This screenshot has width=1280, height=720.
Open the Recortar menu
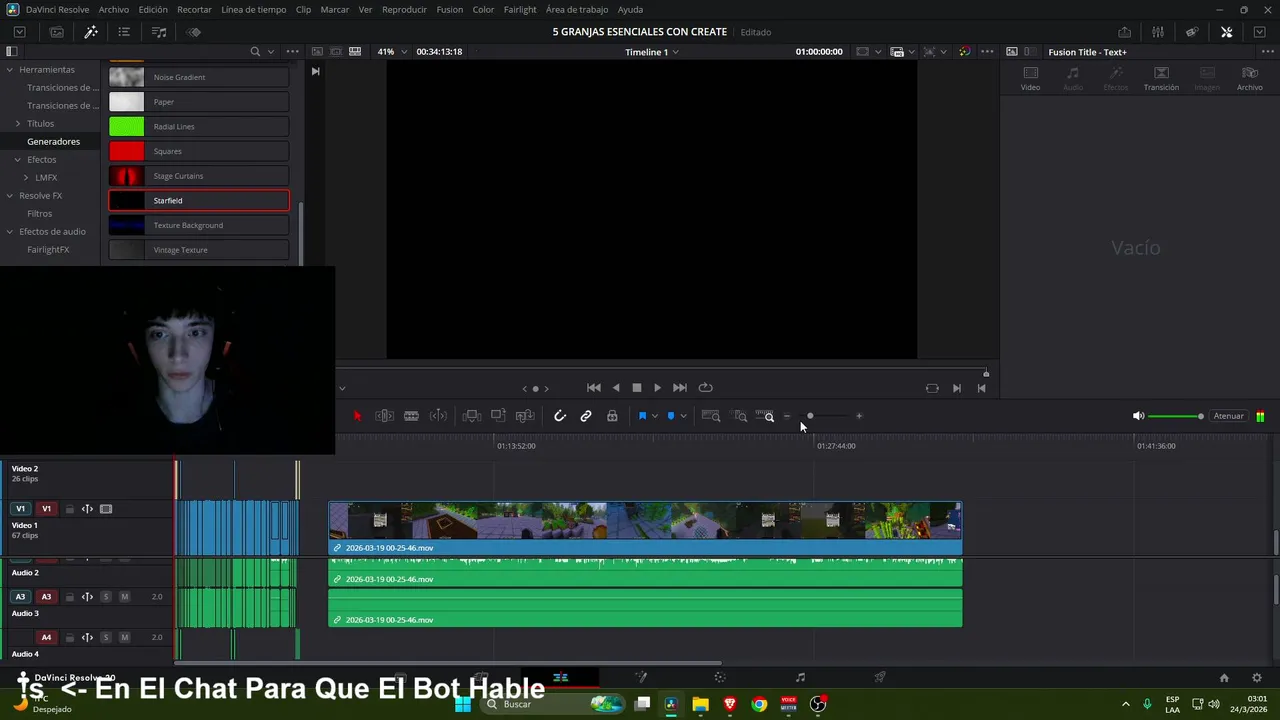tap(194, 9)
